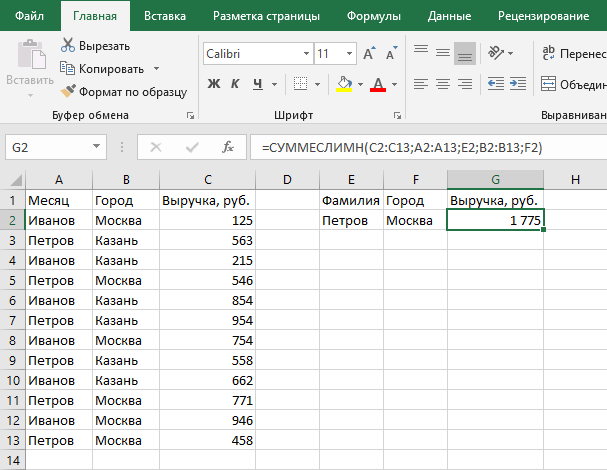
Task: Select cell G2 with value 1 775
Action: pyautogui.click(x=495, y=220)
